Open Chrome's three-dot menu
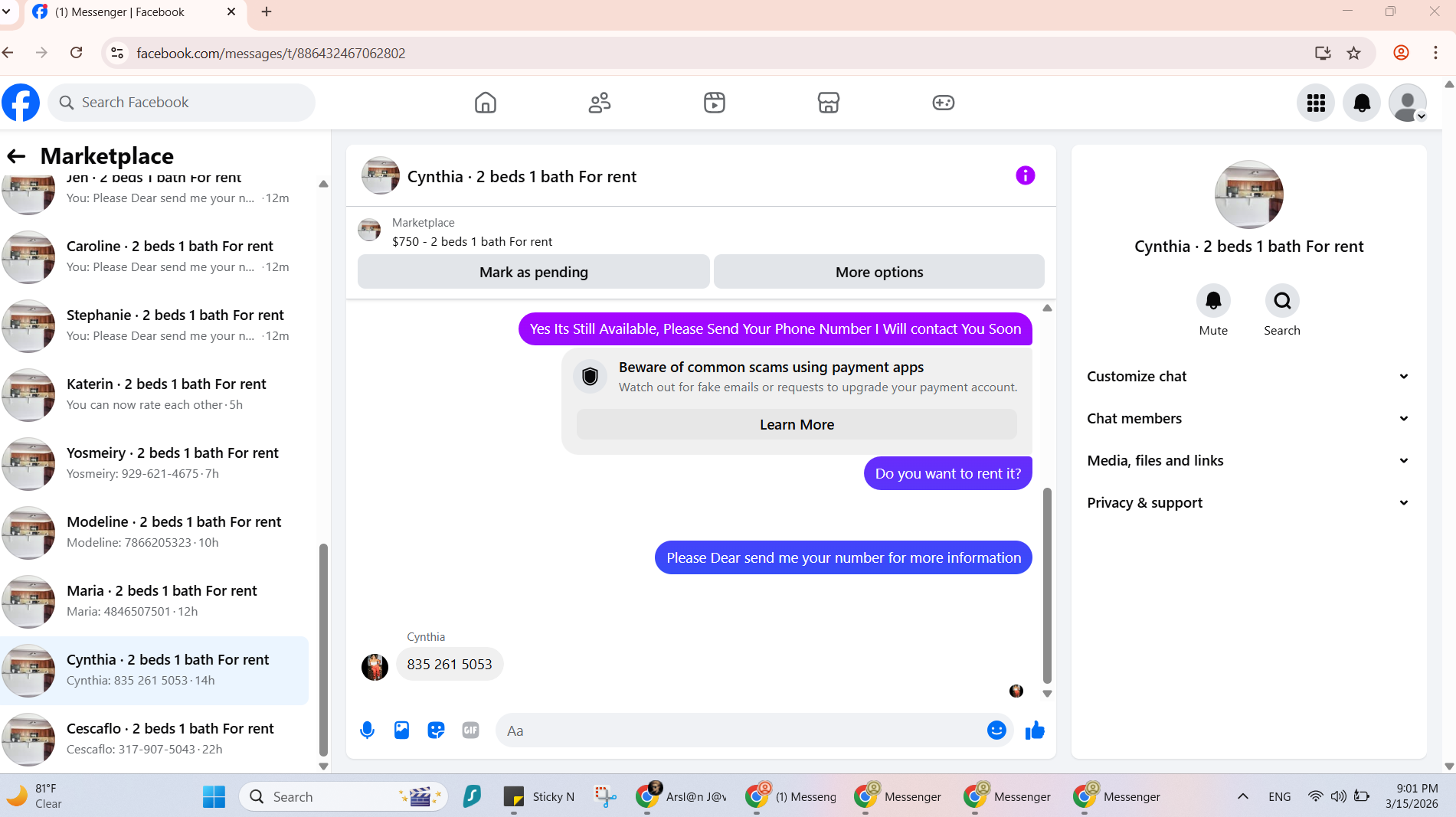 1435,53
